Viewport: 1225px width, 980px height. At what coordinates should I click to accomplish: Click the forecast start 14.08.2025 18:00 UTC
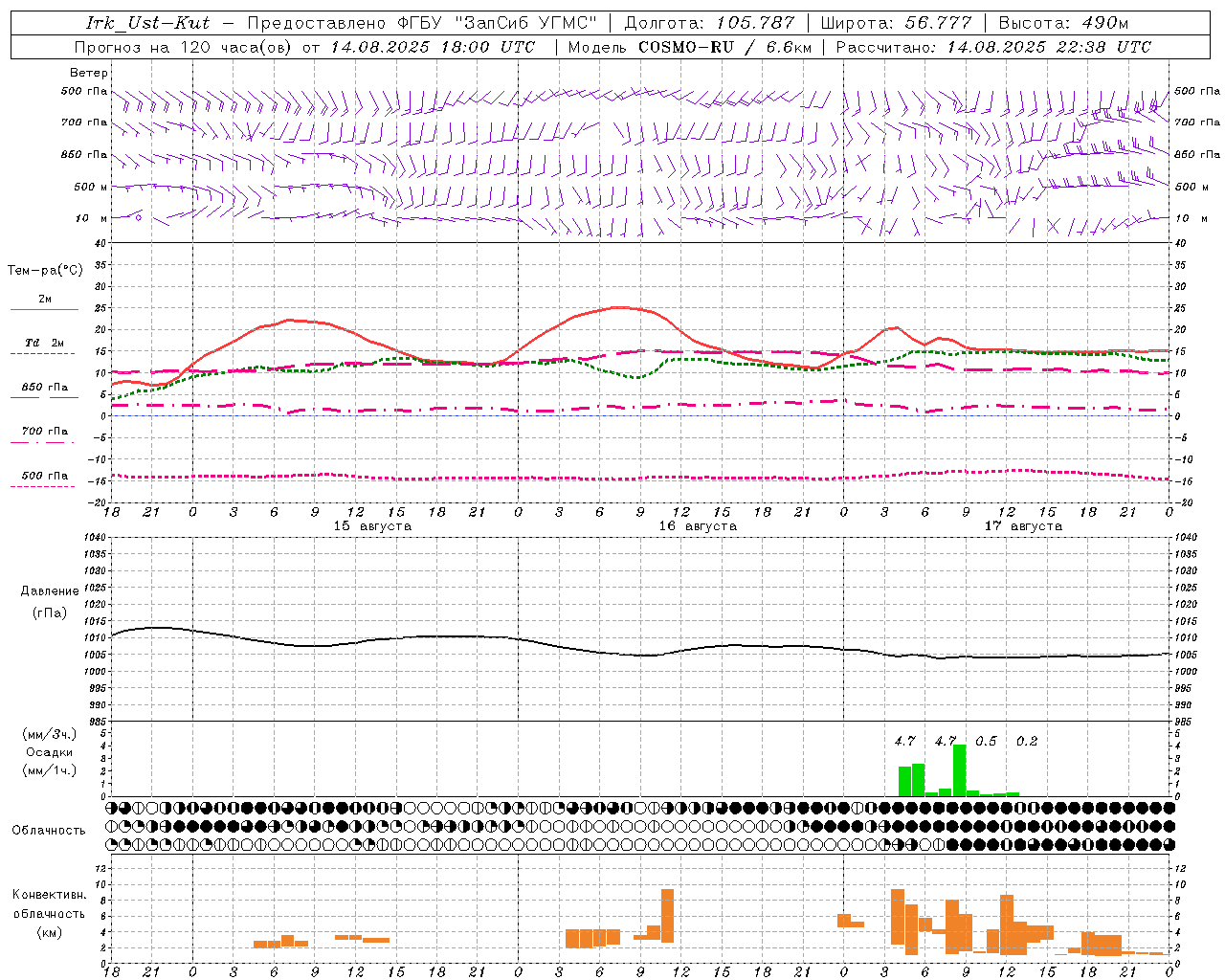(433, 47)
